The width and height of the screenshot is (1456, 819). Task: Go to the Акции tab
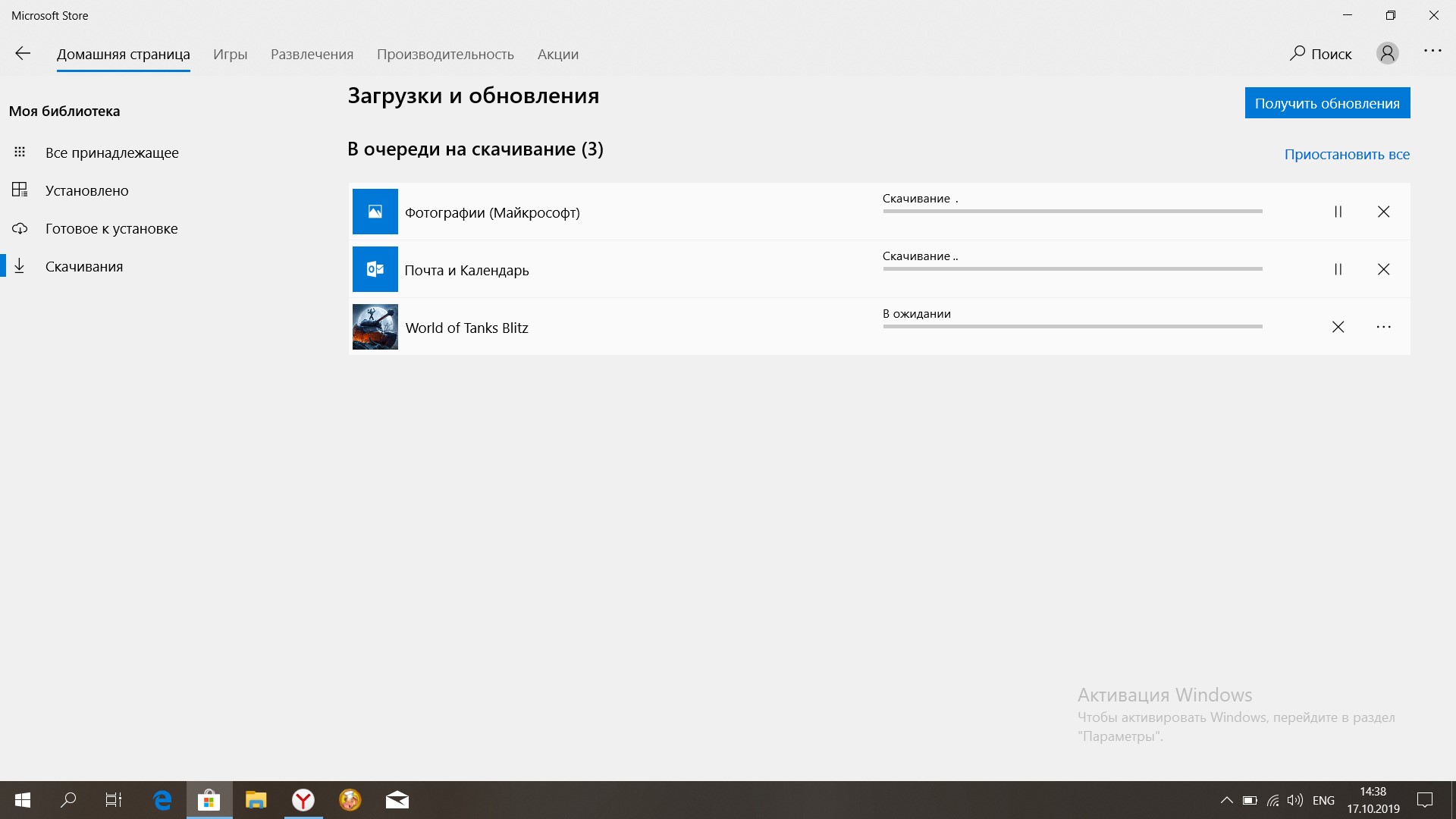(558, 54)
